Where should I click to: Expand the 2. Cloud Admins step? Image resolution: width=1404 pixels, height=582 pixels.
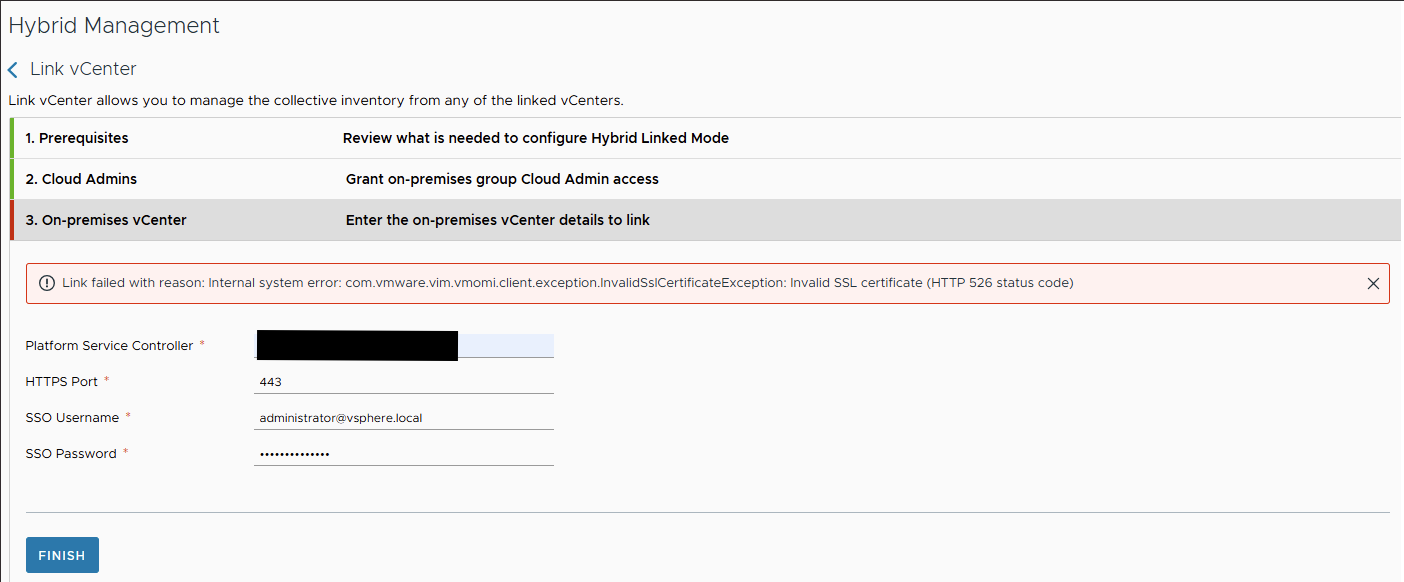point(81,179)
